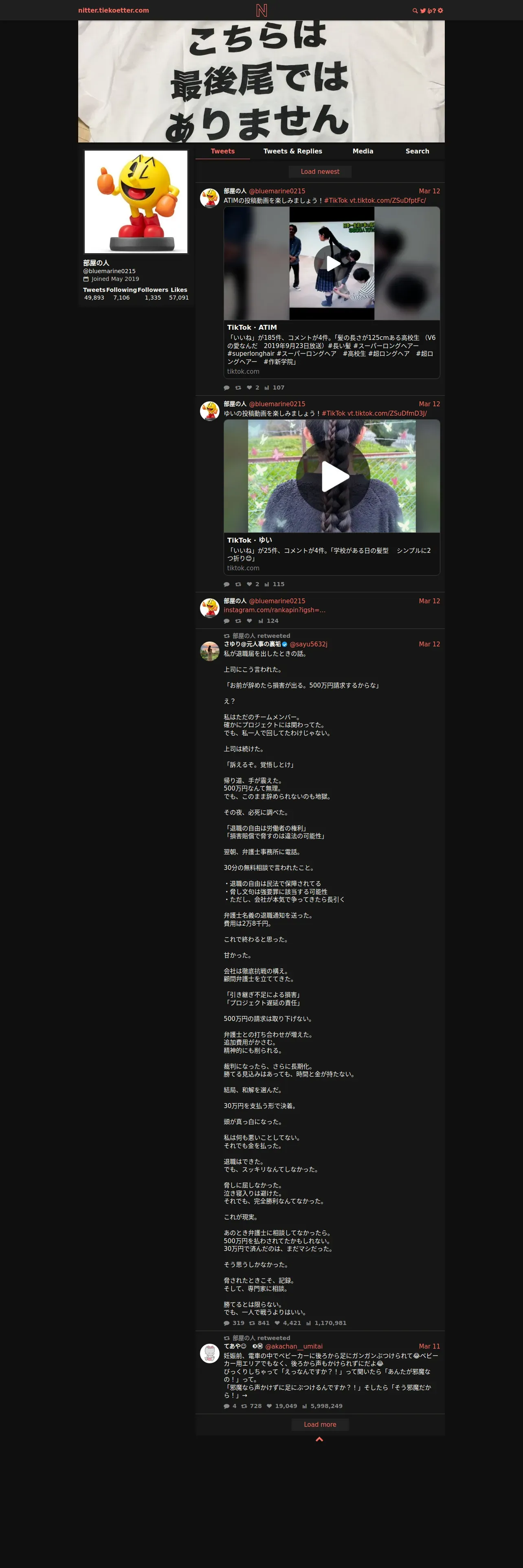Viewport: 523px width, 1568px height.
Task: Click the Load more button
Action: (x=320, y=1424)
